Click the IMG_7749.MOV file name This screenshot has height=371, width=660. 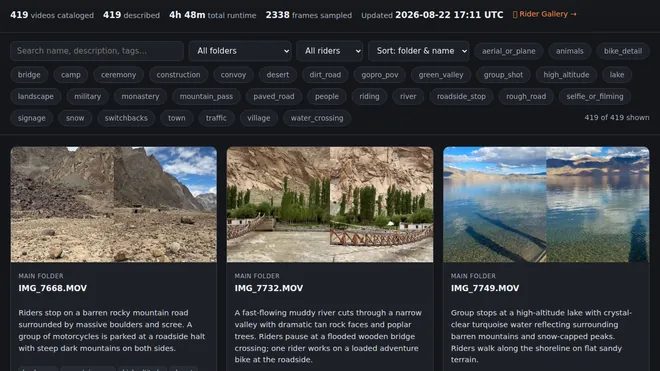point(485,288)
